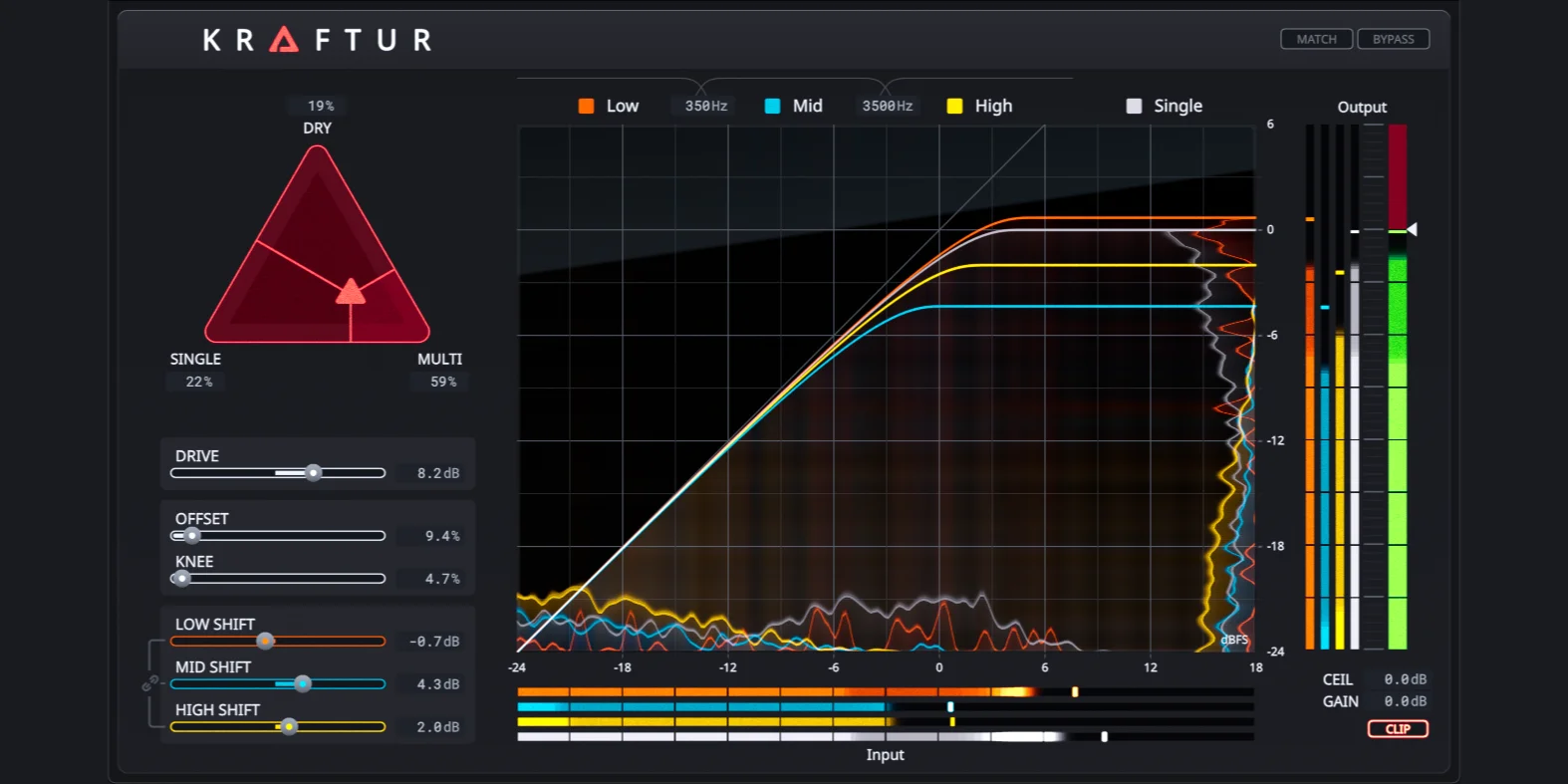Click the MID SHIFT slider knob

tap(303, 683)
